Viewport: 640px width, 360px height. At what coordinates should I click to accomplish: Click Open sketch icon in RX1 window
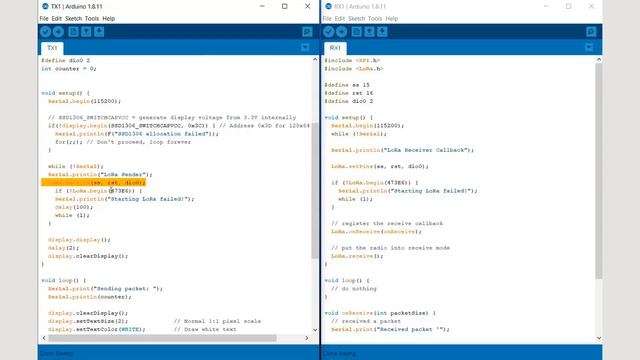coord(369,31)
